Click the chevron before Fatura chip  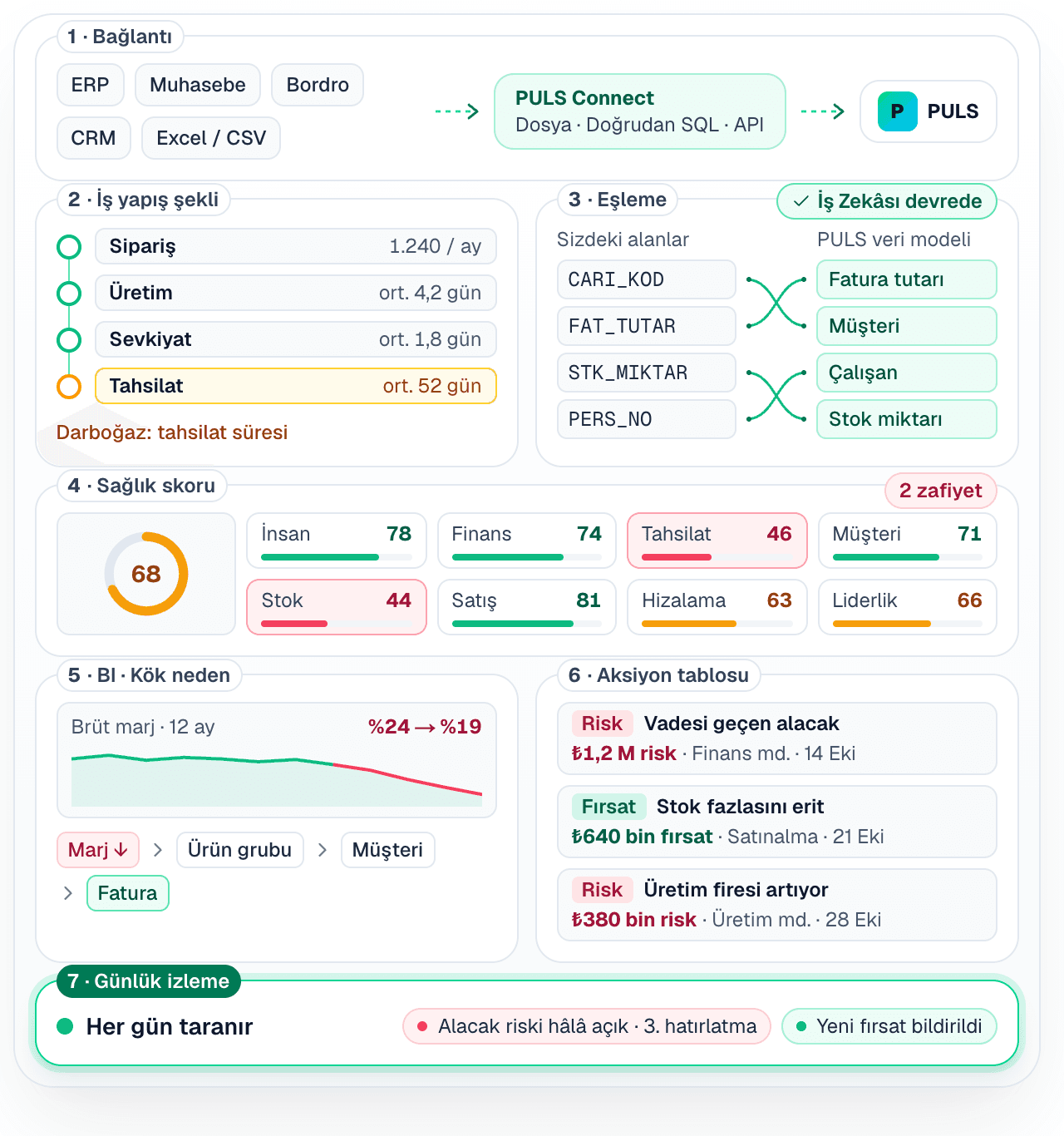click(x=68, y=893)
